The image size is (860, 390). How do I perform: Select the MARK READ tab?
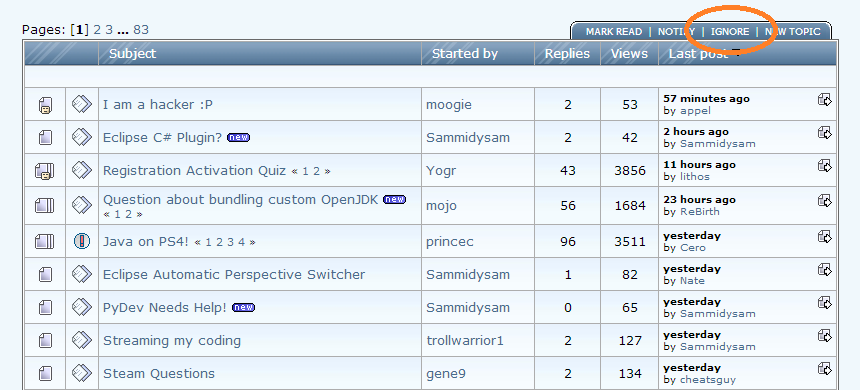tap(614, 32)
